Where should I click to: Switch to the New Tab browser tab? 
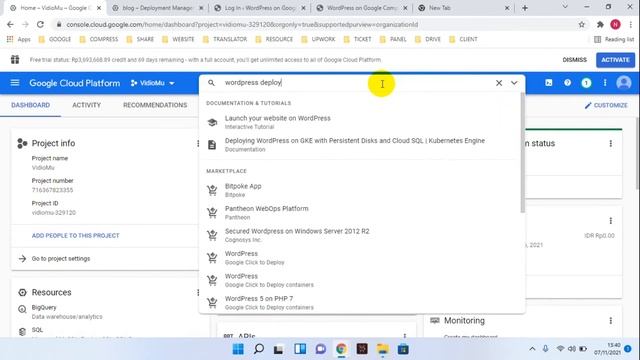click(x=464, y=8)
